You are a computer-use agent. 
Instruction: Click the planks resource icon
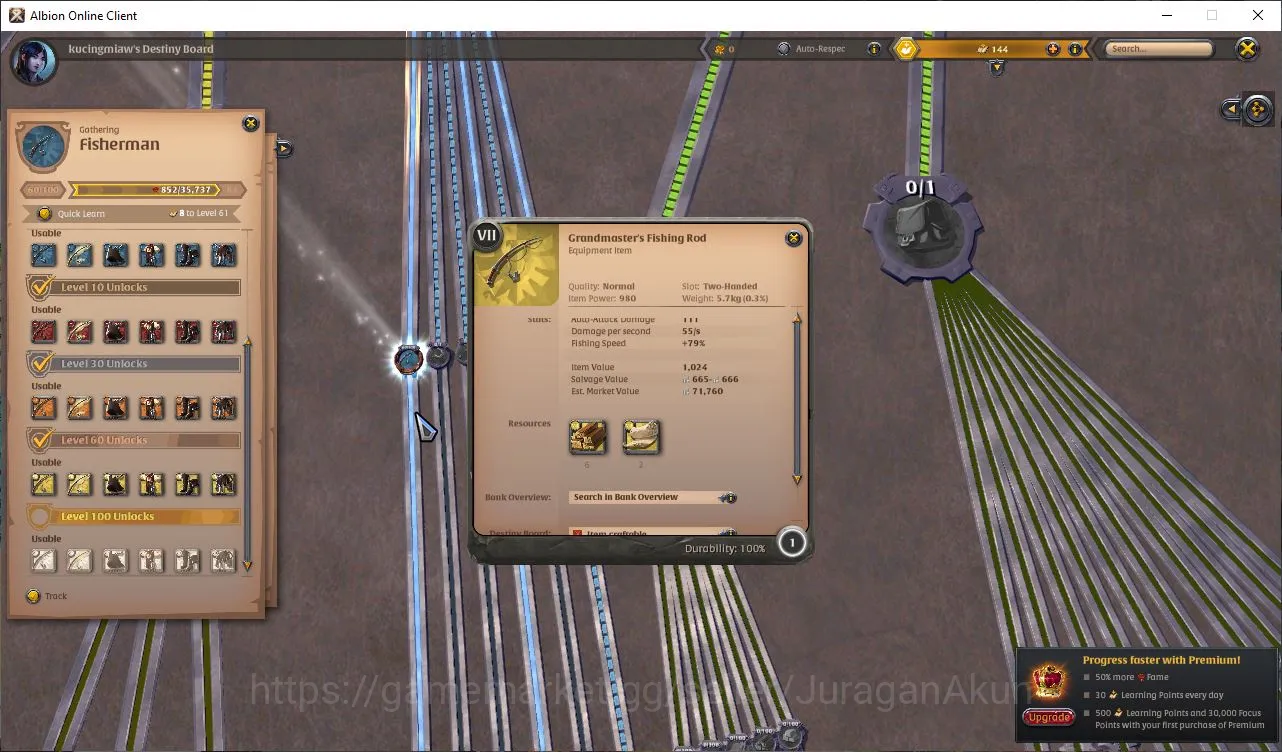click(587, 437)
